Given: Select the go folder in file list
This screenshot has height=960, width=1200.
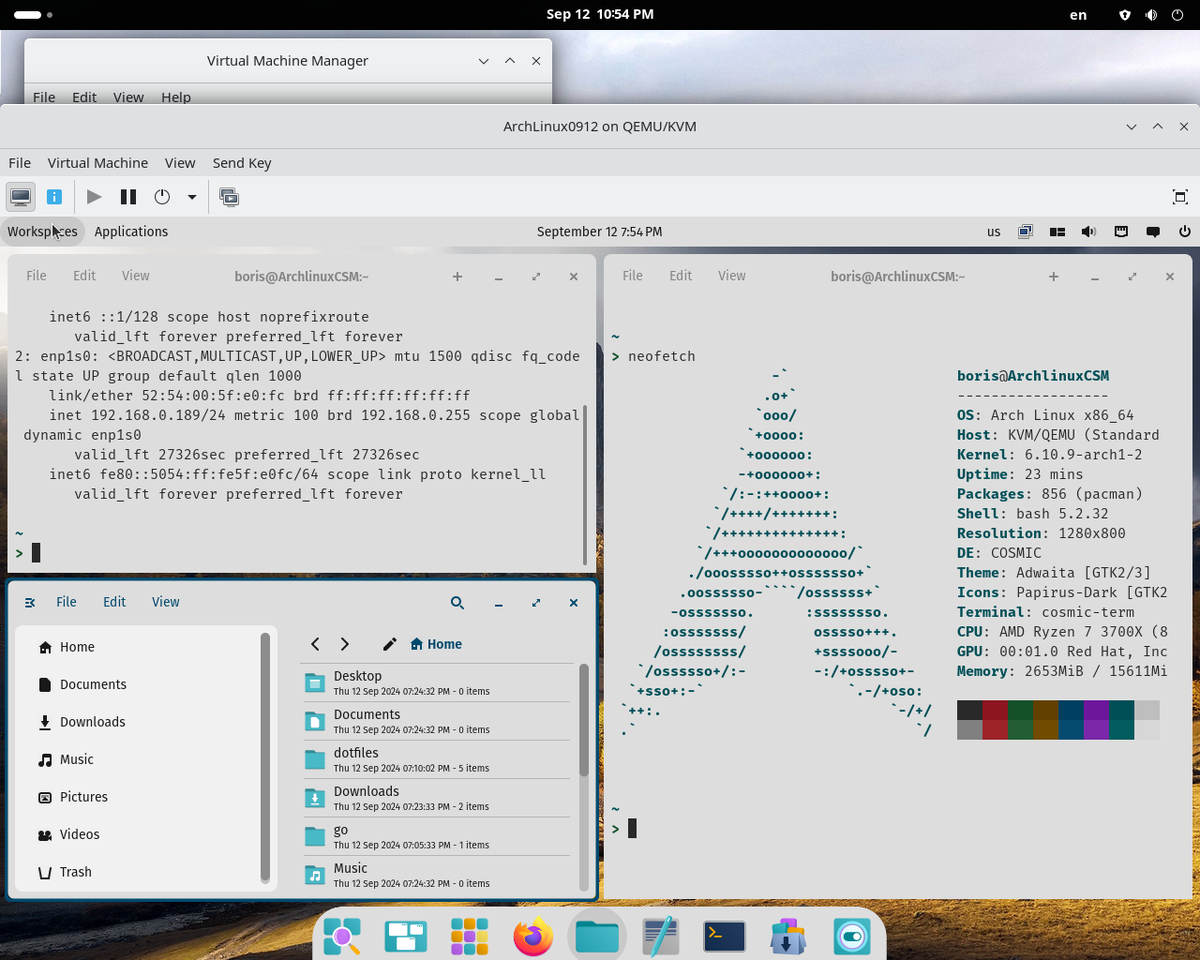Looking at the screenshot, I should 437,837.
